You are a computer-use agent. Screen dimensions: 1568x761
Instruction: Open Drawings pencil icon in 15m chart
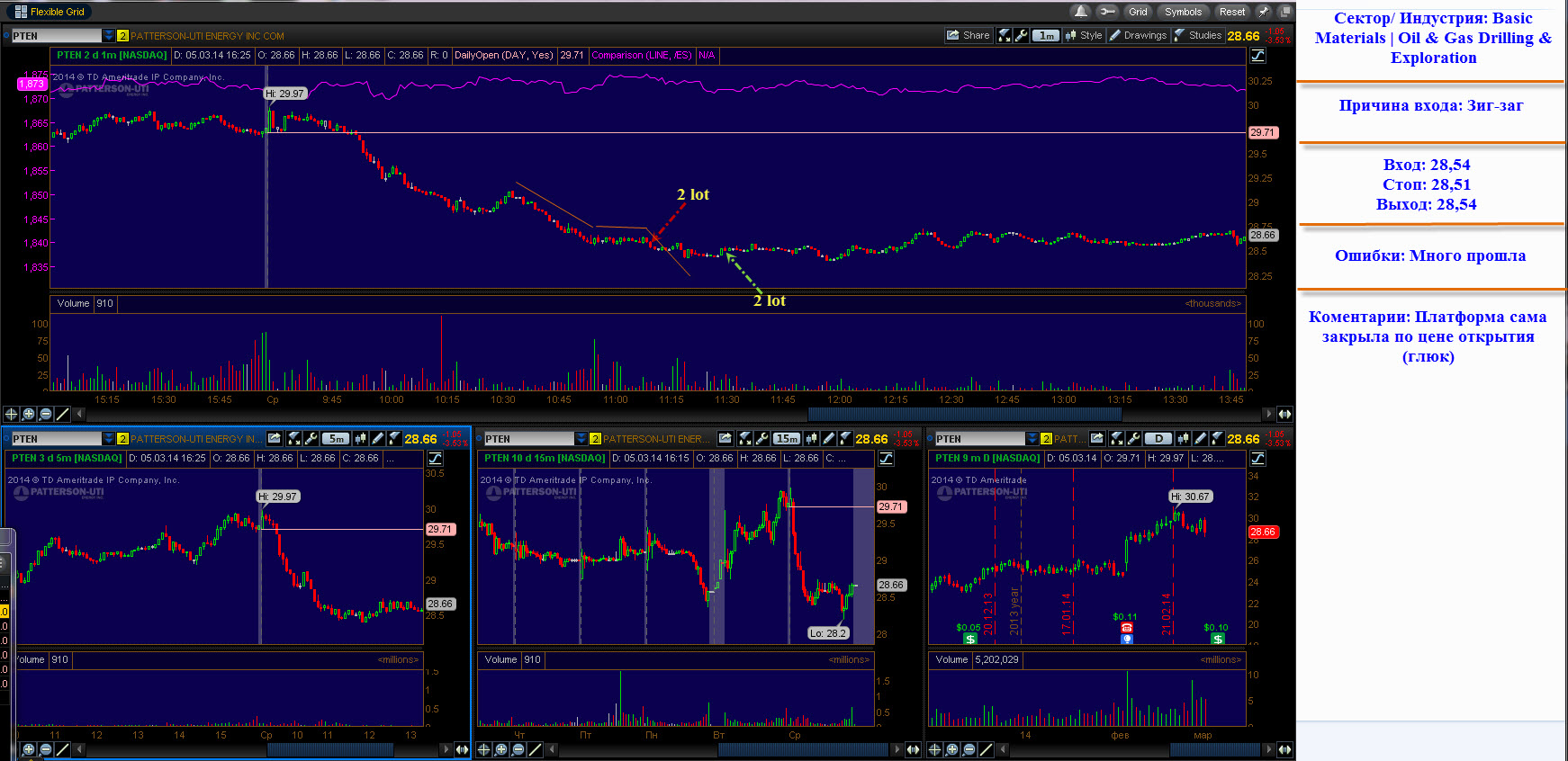(829, 438)
